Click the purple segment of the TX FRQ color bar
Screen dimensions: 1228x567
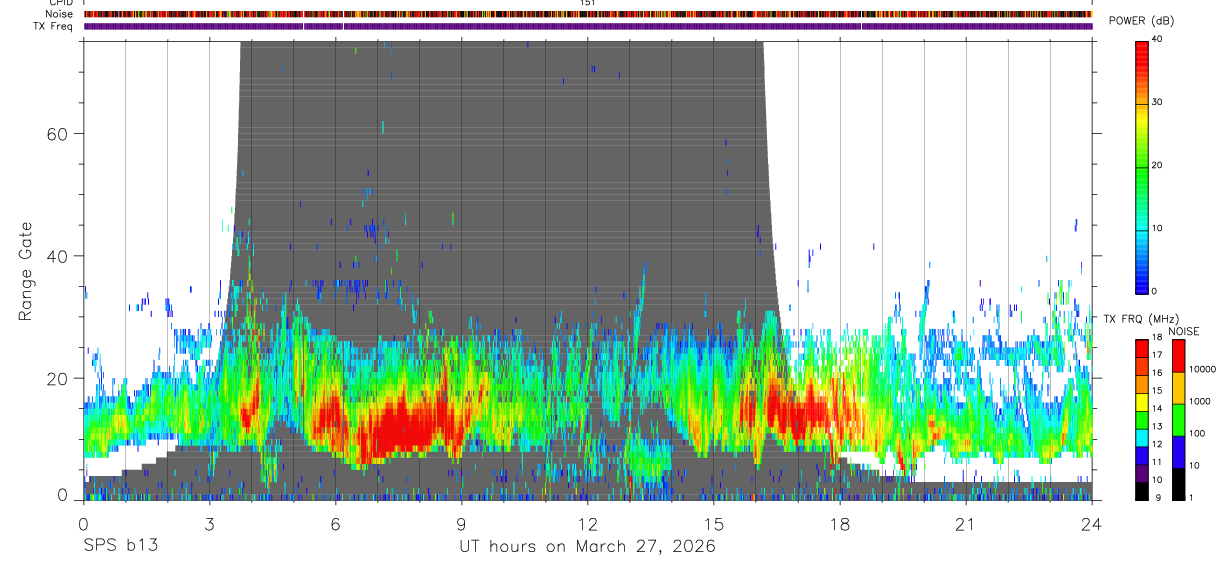(x=1142, y=473)
